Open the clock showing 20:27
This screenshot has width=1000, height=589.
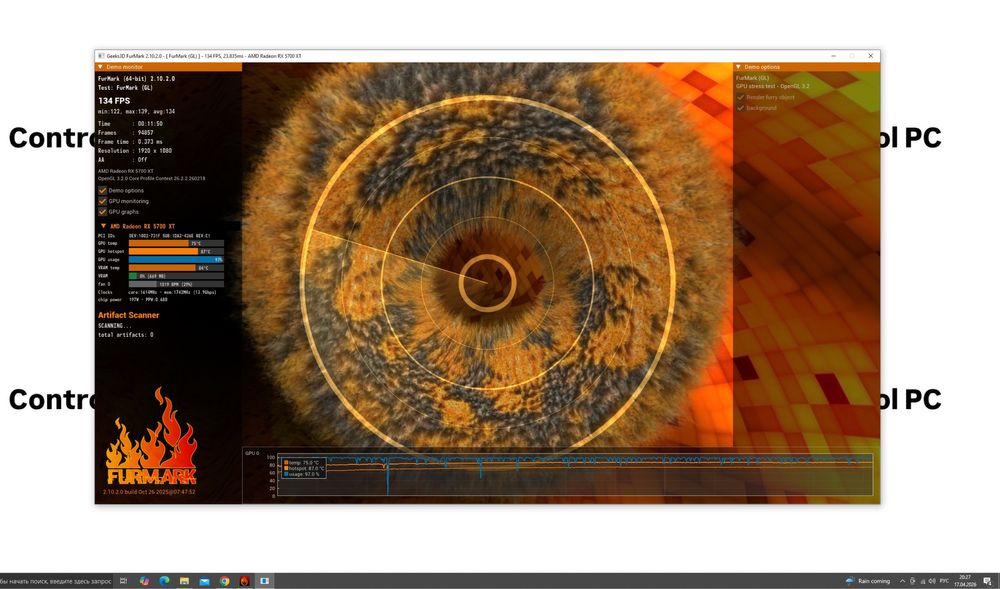pos(964,581)
